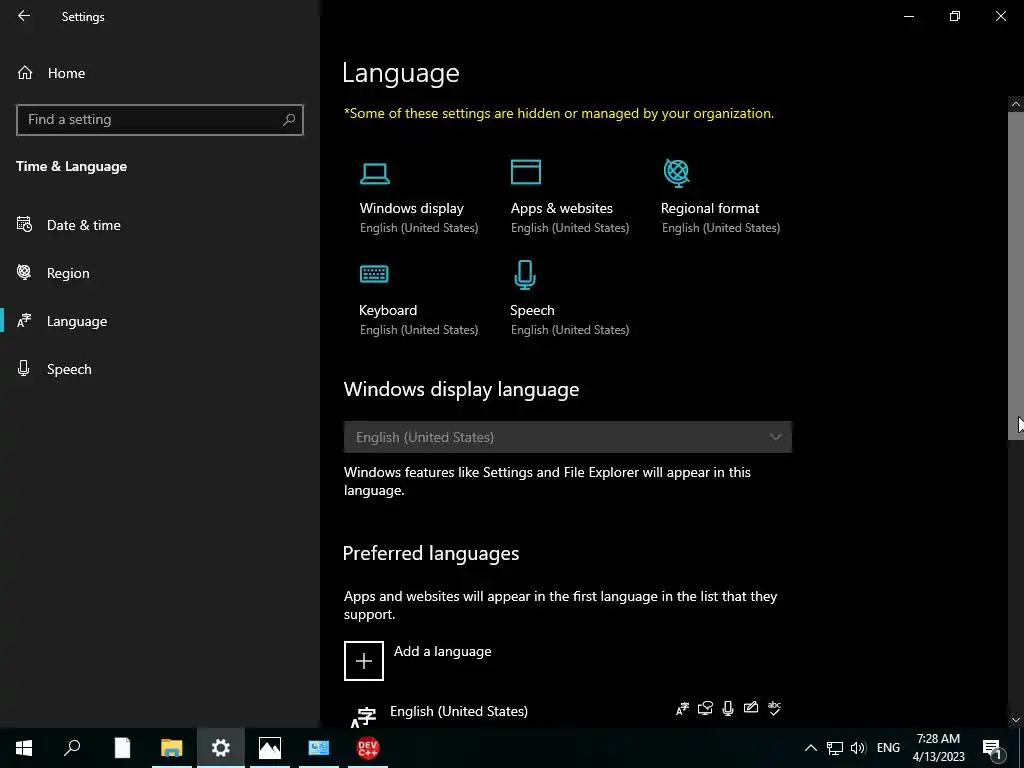Viewport: 1024px width, 768px height.
Task: Click the Regional format globe icon
Action: [677, 172]
